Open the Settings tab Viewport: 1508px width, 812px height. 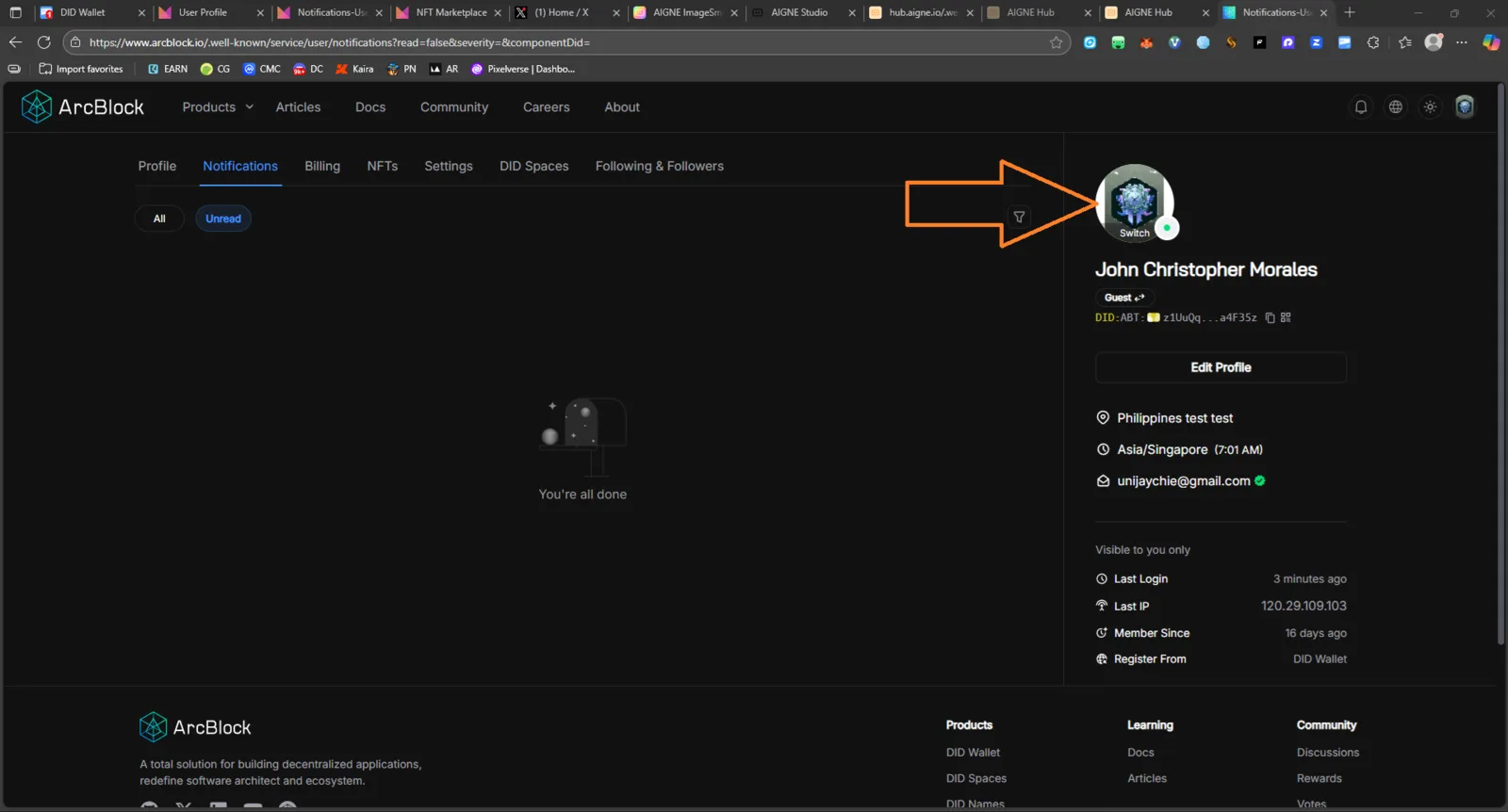click(449, 166)
